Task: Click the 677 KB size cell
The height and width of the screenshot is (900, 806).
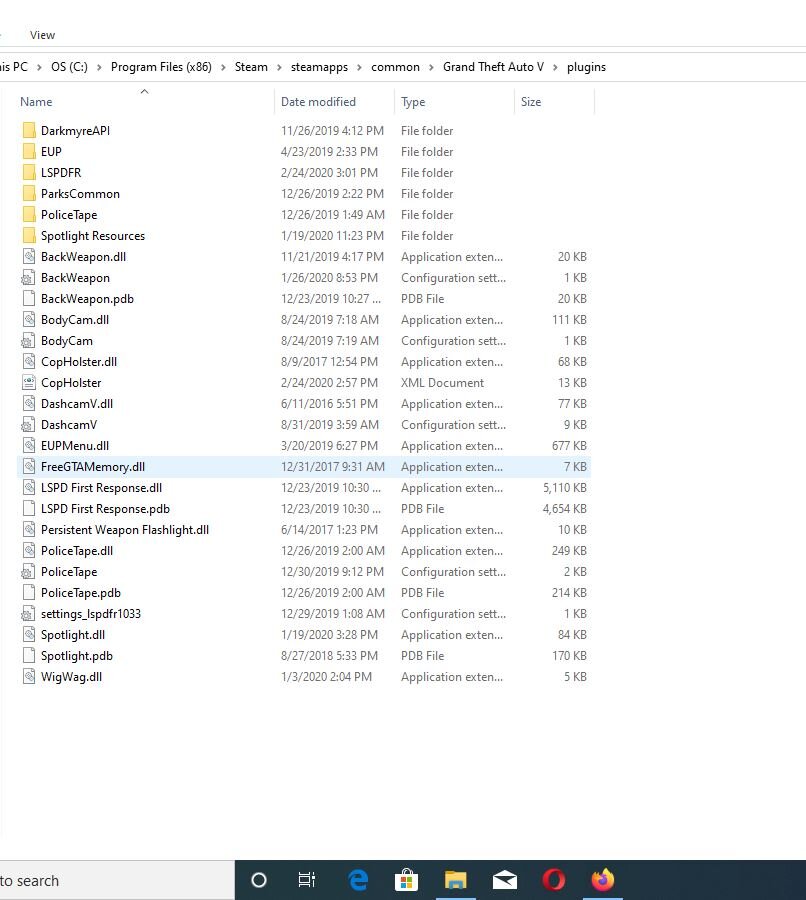Action: [x=569, y=446]
